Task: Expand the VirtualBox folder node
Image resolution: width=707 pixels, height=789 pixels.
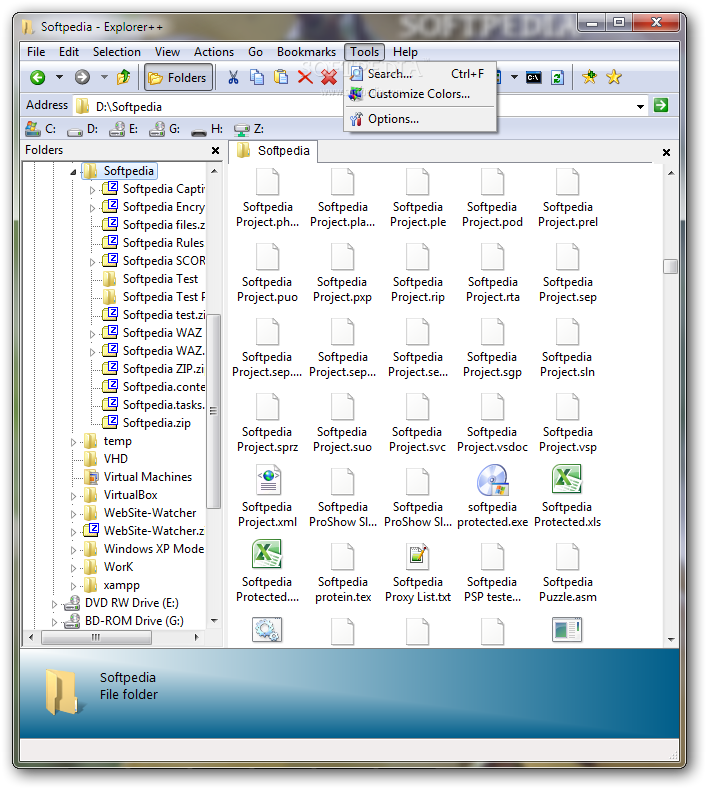Action: click(x=73, y=496)
